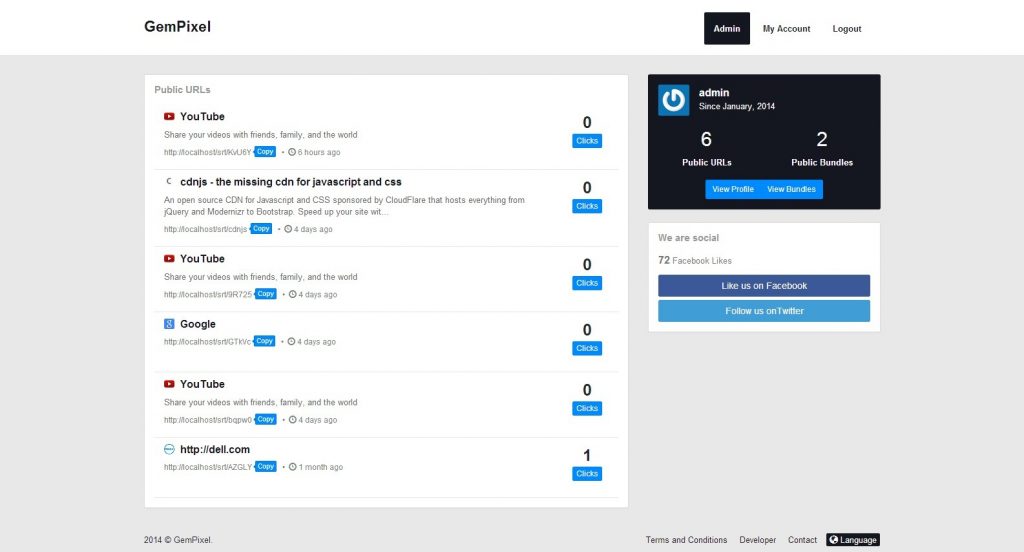Image resolution: width=1024 pixels, height=552 pixels.
Task: View Clicks stats for YouTube bqpw0 link
Action: (x=586, y=409)
